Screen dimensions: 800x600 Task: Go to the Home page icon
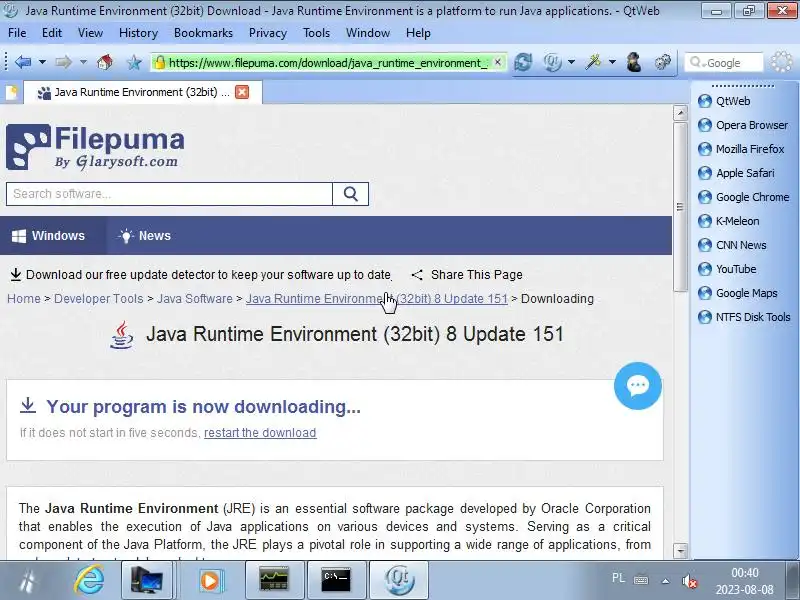point(105,62)
